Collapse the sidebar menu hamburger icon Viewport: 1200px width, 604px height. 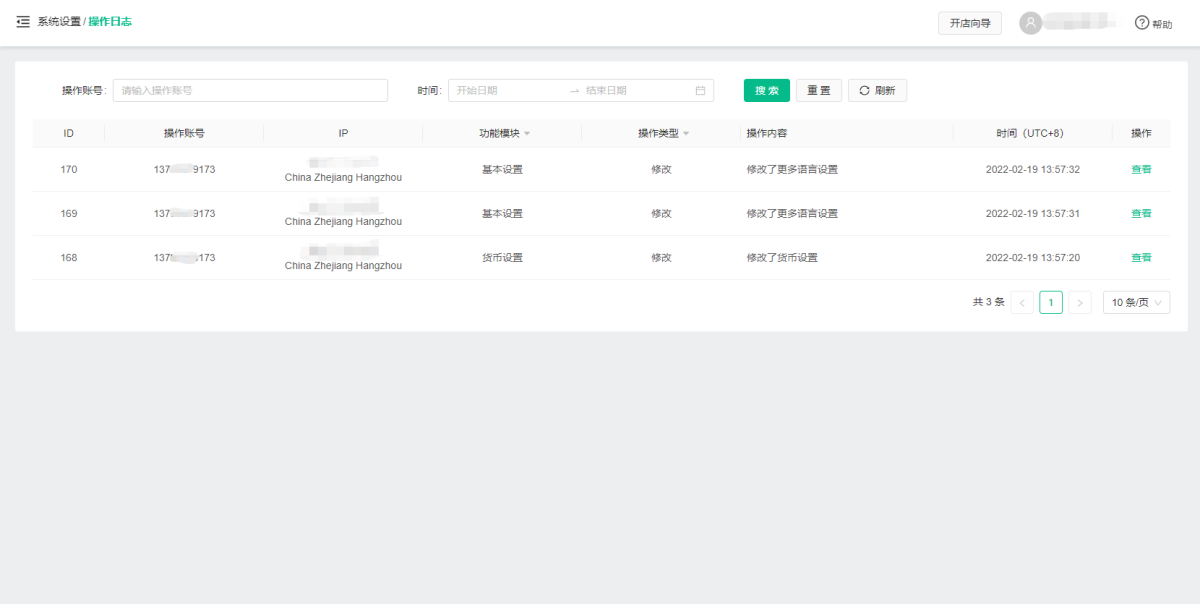coord(23,22)
